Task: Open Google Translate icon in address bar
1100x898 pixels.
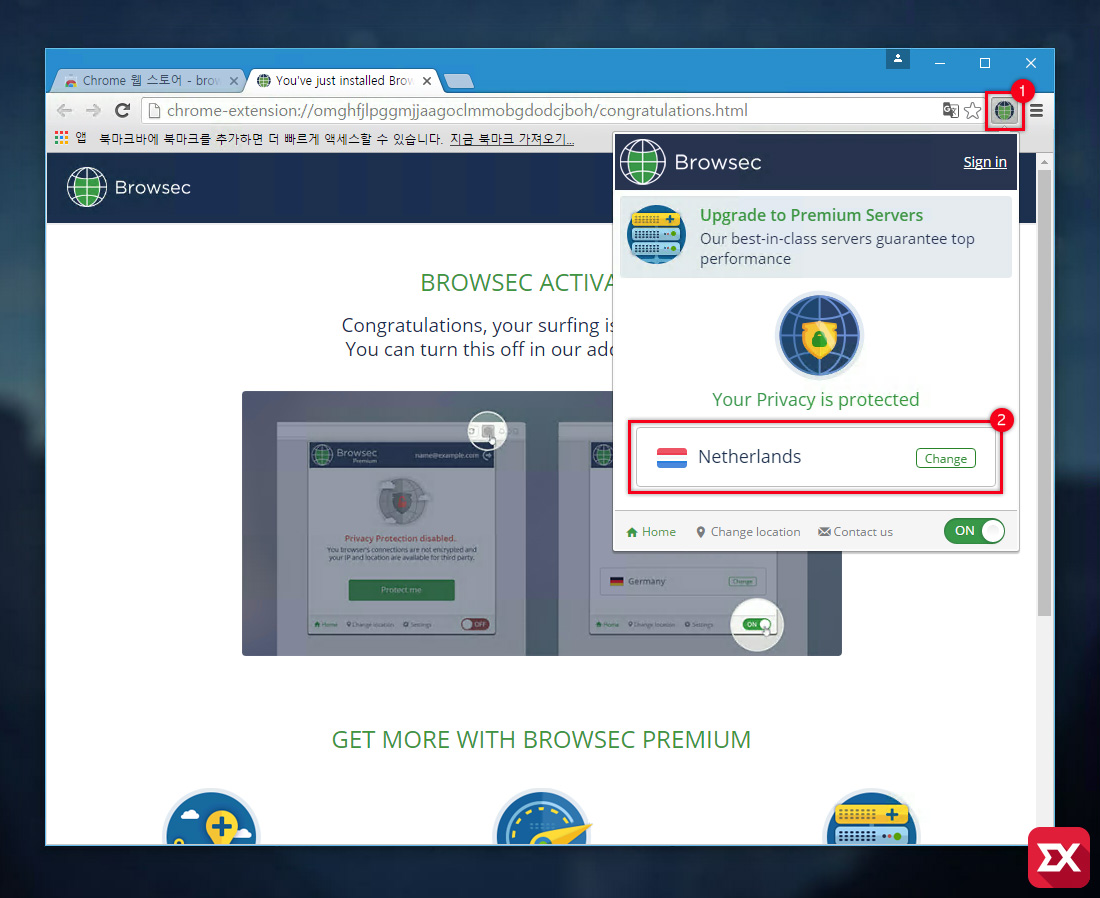Action: tap(950, 111)
